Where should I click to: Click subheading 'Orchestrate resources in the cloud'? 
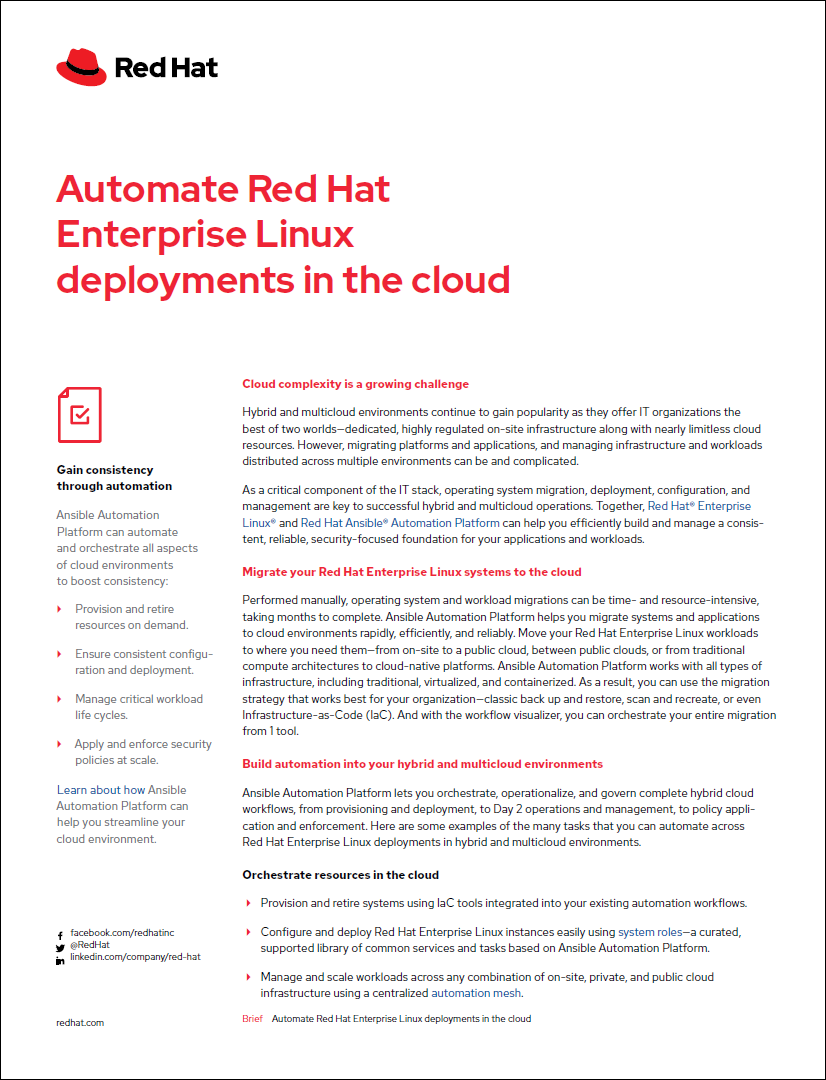click(x=340, y=875)
